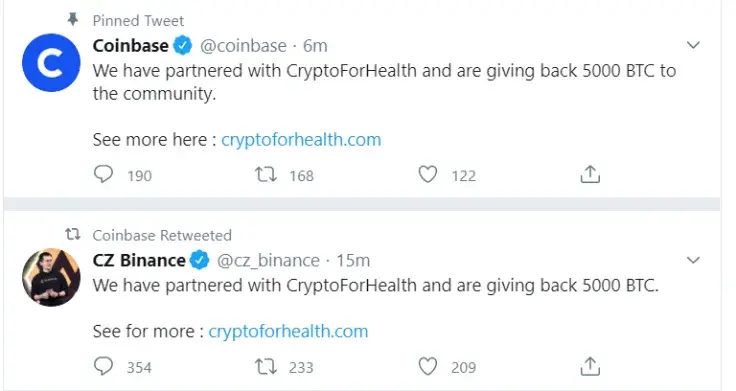Open the Coinbase display name
This screenshot has width=736, height=391.
coord(130,46)
